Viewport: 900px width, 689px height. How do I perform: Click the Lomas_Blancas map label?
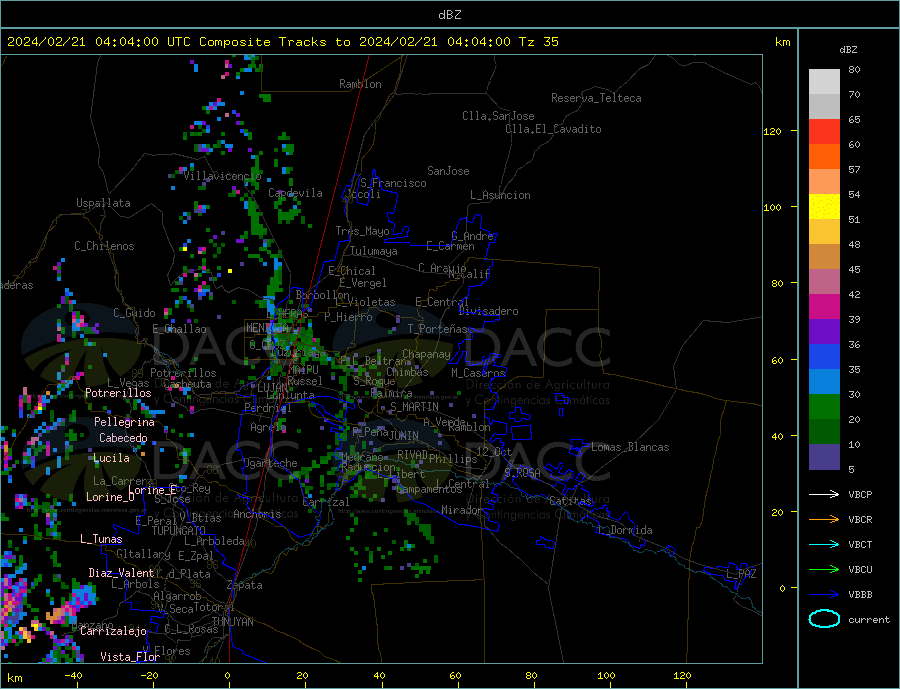point(630,447)
